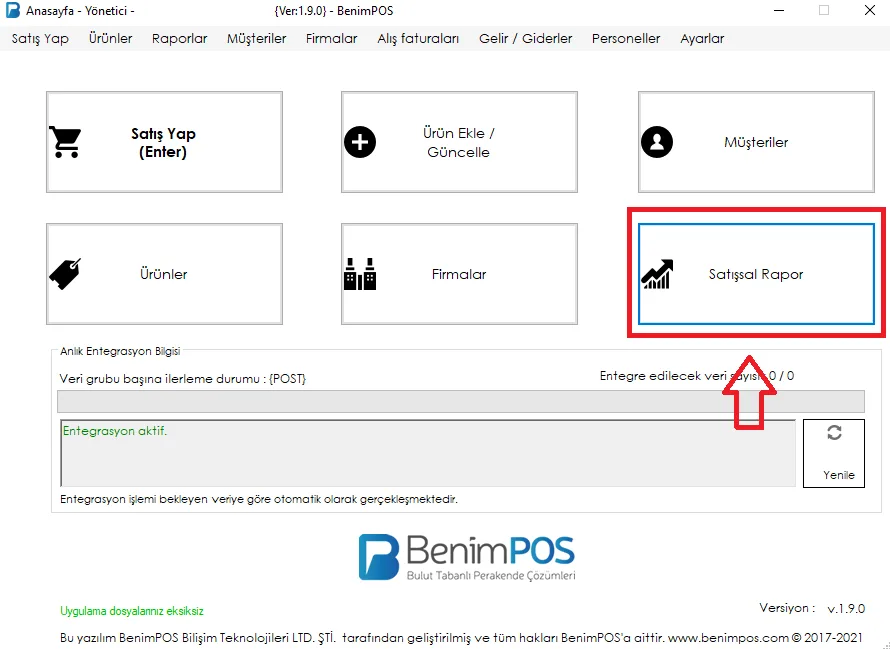
Task: Click the rising chart icon on Satışsal Rapor
Action: [657, 274]
